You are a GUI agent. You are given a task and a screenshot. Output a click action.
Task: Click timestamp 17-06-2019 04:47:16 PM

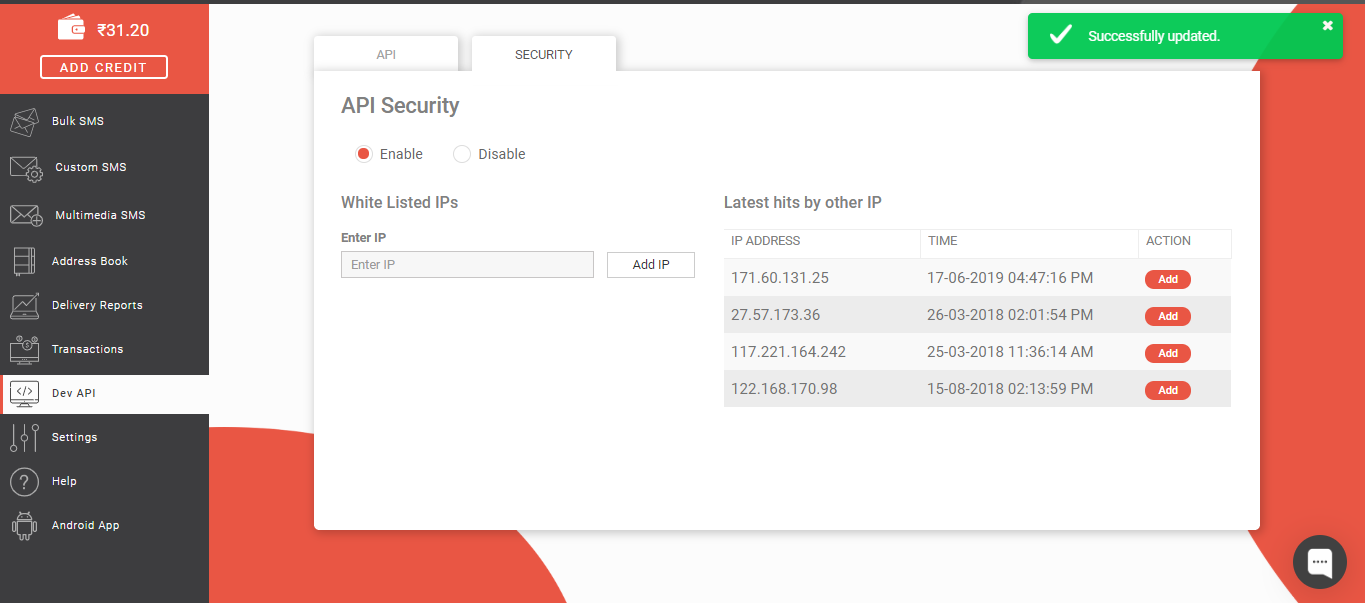pyautogui.click(x=1010, y=278)
